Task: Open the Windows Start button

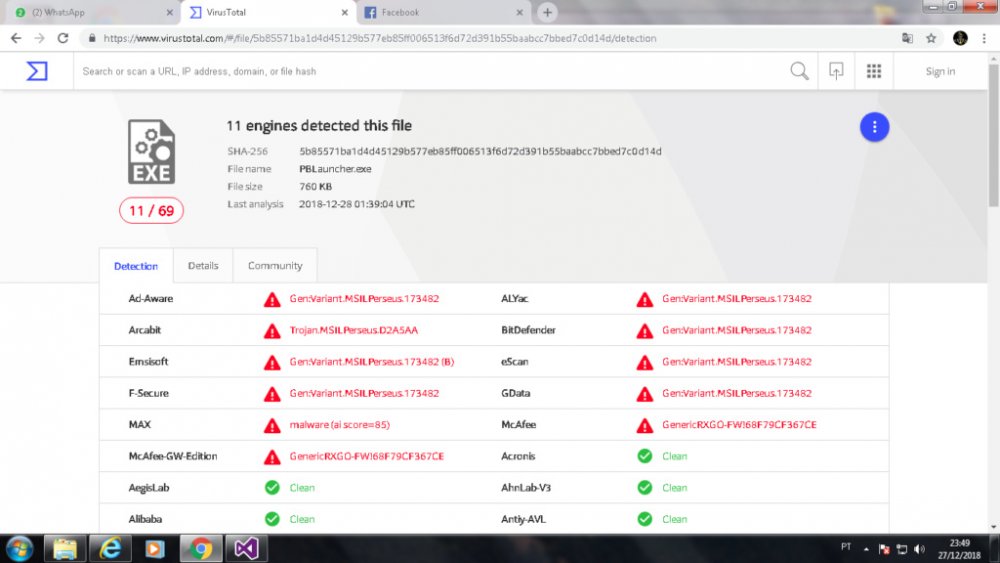Action: (20, 549)
